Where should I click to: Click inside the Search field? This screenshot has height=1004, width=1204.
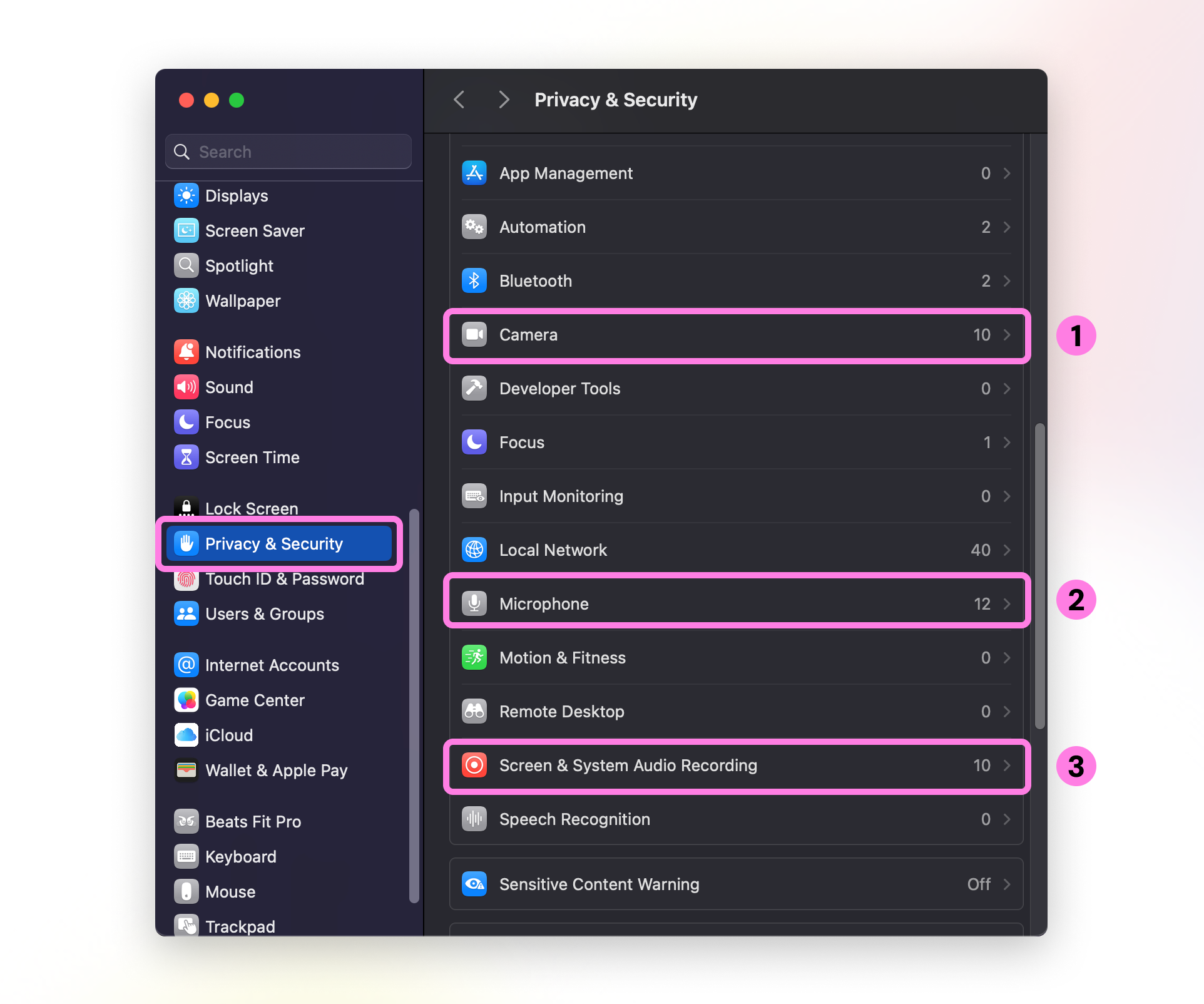288,151
